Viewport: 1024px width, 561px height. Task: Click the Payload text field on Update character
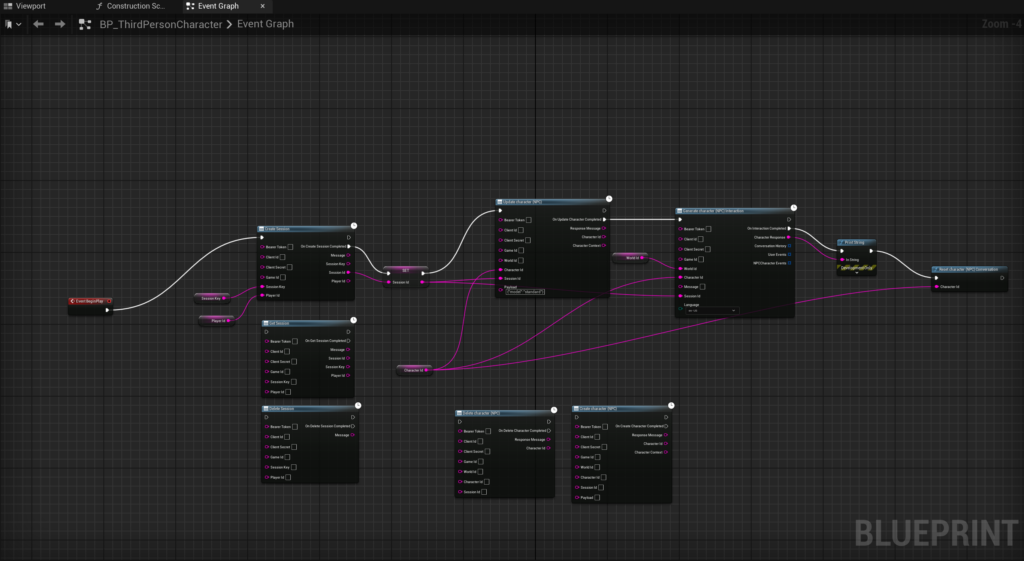[x=525, y=292]
